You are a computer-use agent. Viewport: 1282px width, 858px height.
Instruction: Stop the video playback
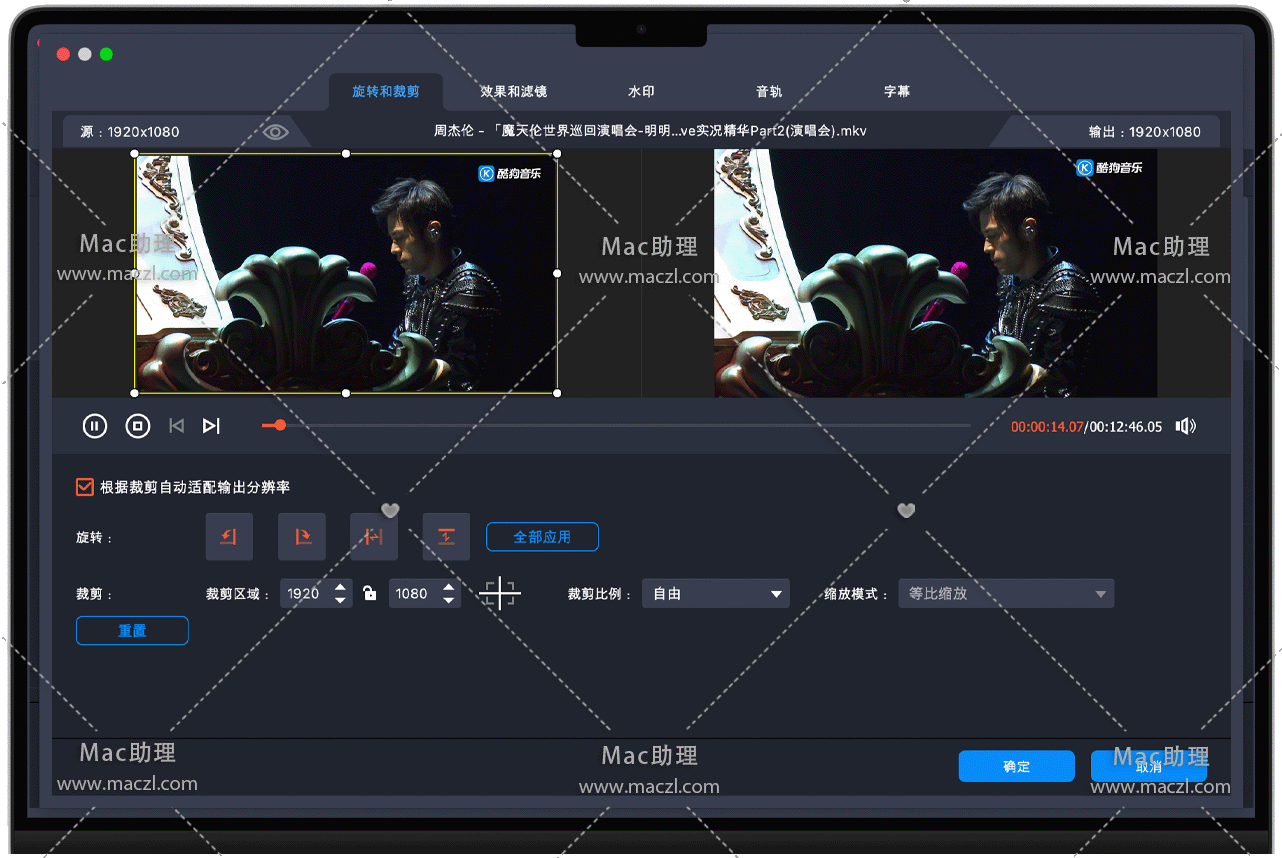pyautogui.click(x=138, y=426)
